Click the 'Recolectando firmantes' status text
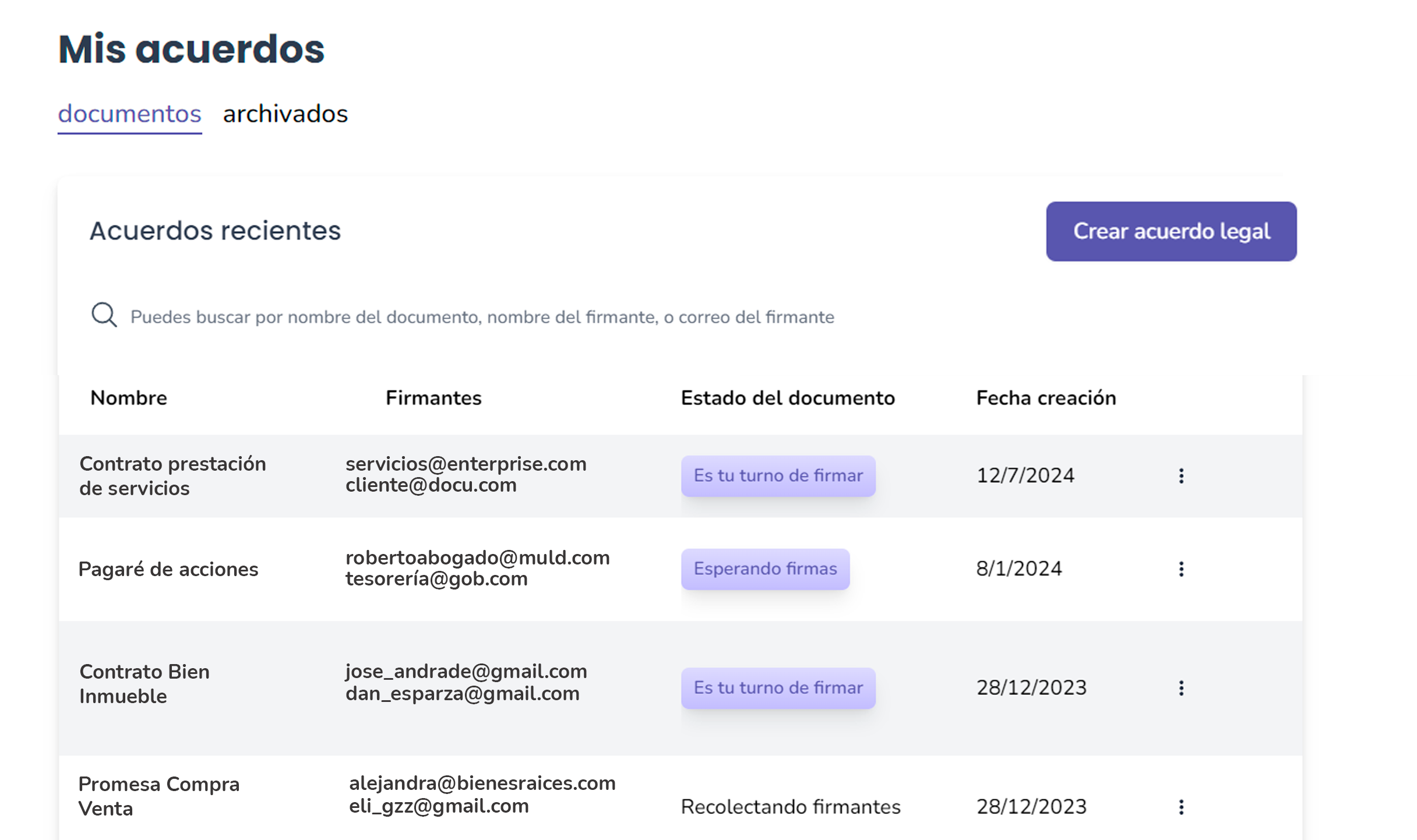Image resolution: width=1417 pixels, height=840 pixels. pyautogui.click(x=790, y=807)
